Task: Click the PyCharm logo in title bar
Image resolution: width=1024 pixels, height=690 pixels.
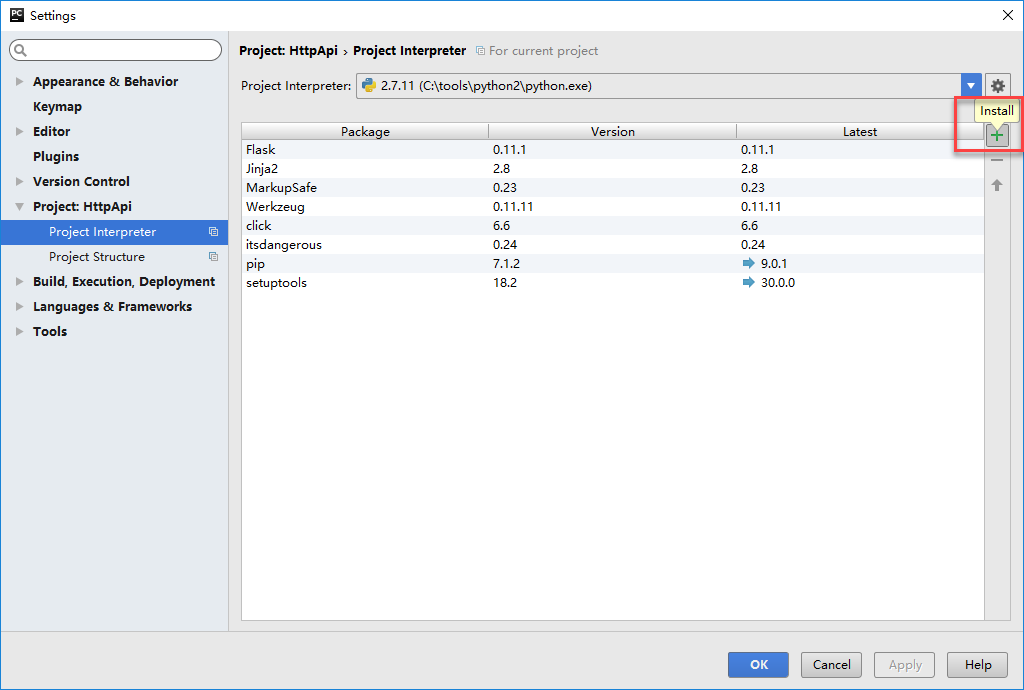Action: point(16,15)
